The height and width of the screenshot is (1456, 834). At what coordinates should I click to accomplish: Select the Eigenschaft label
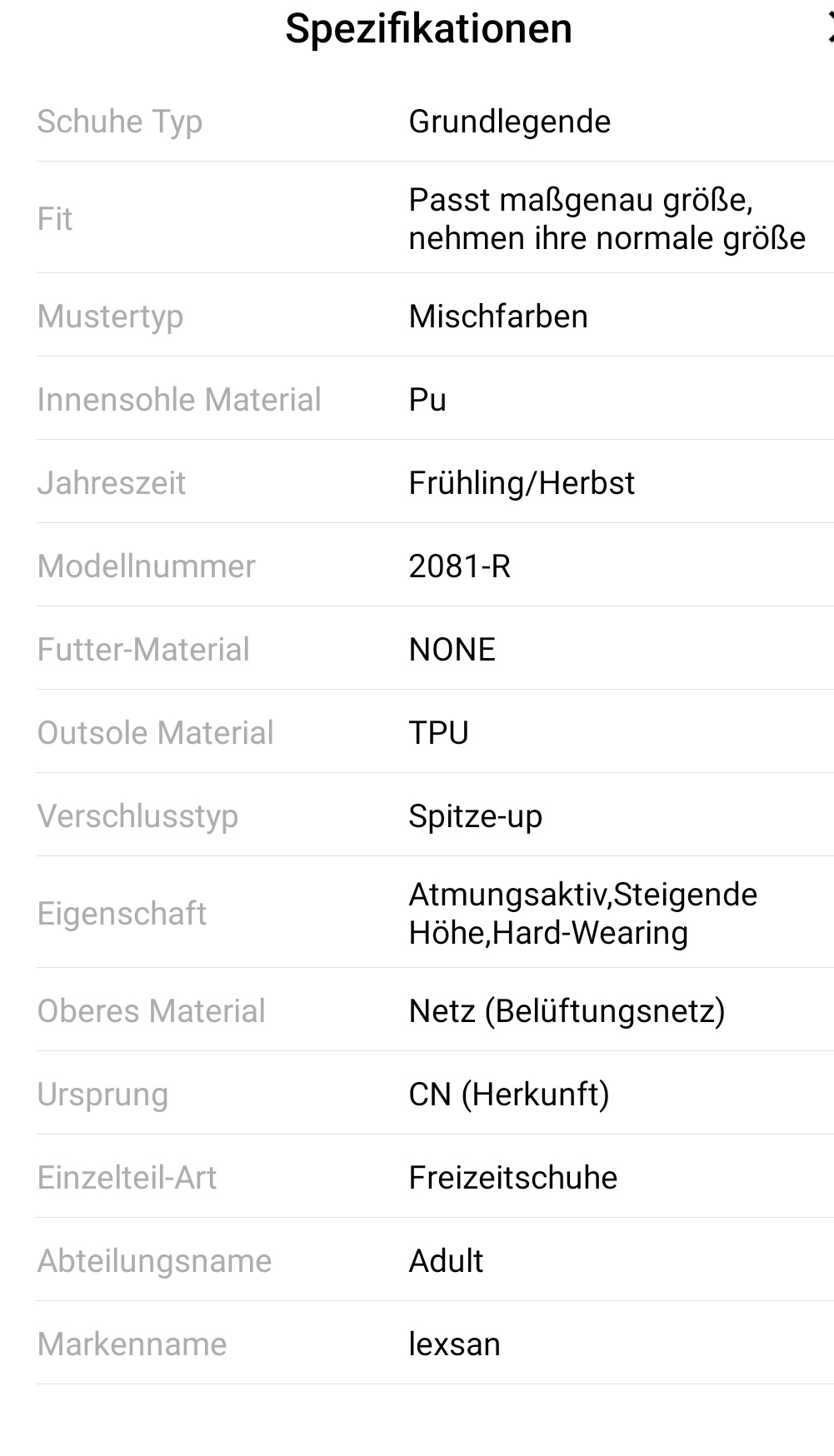click(x=122, y=914)
